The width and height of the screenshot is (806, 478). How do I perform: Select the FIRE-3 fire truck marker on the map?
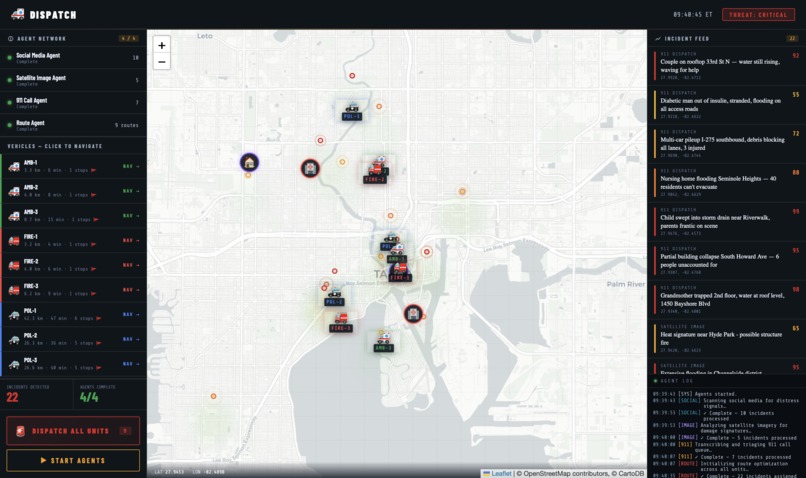pyautogui.click(x=341, y=322)
